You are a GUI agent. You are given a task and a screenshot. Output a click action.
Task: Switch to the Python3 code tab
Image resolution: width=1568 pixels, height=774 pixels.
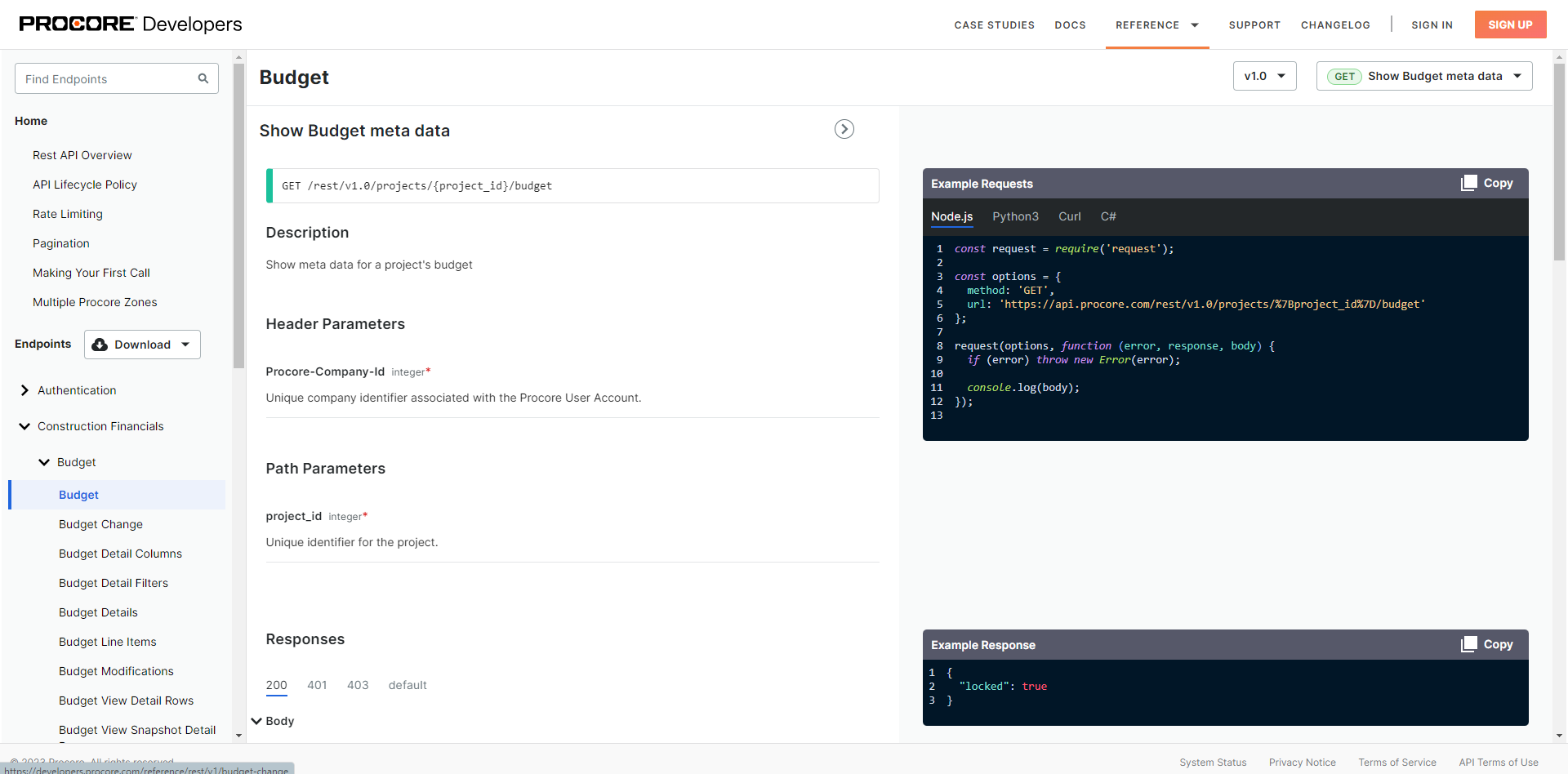pos(1015,216)
